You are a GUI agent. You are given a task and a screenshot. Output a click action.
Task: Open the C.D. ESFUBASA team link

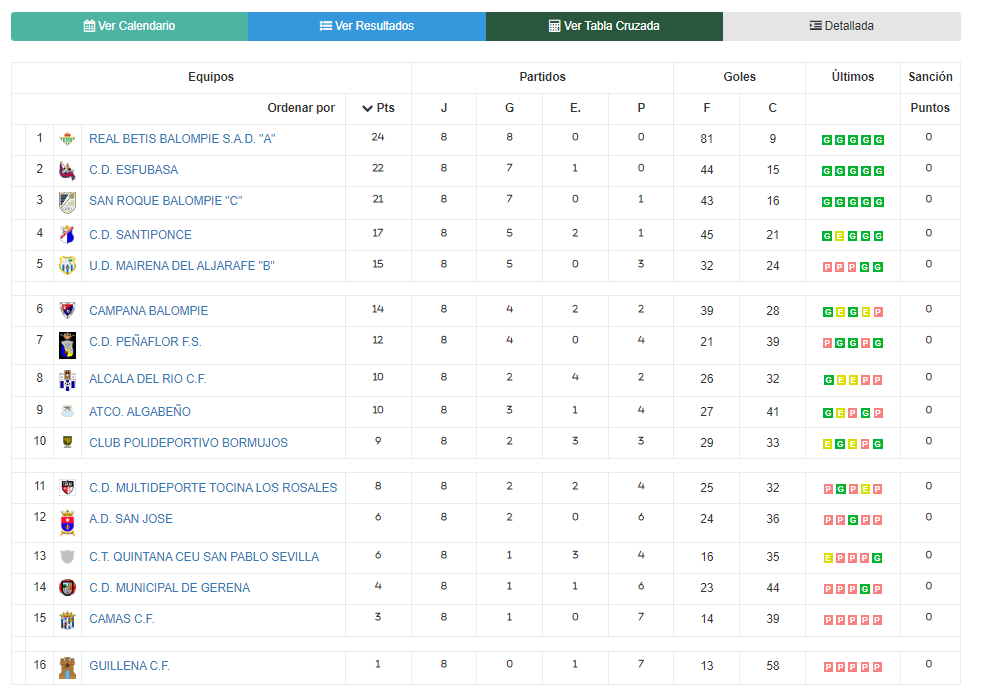[134, 170]
